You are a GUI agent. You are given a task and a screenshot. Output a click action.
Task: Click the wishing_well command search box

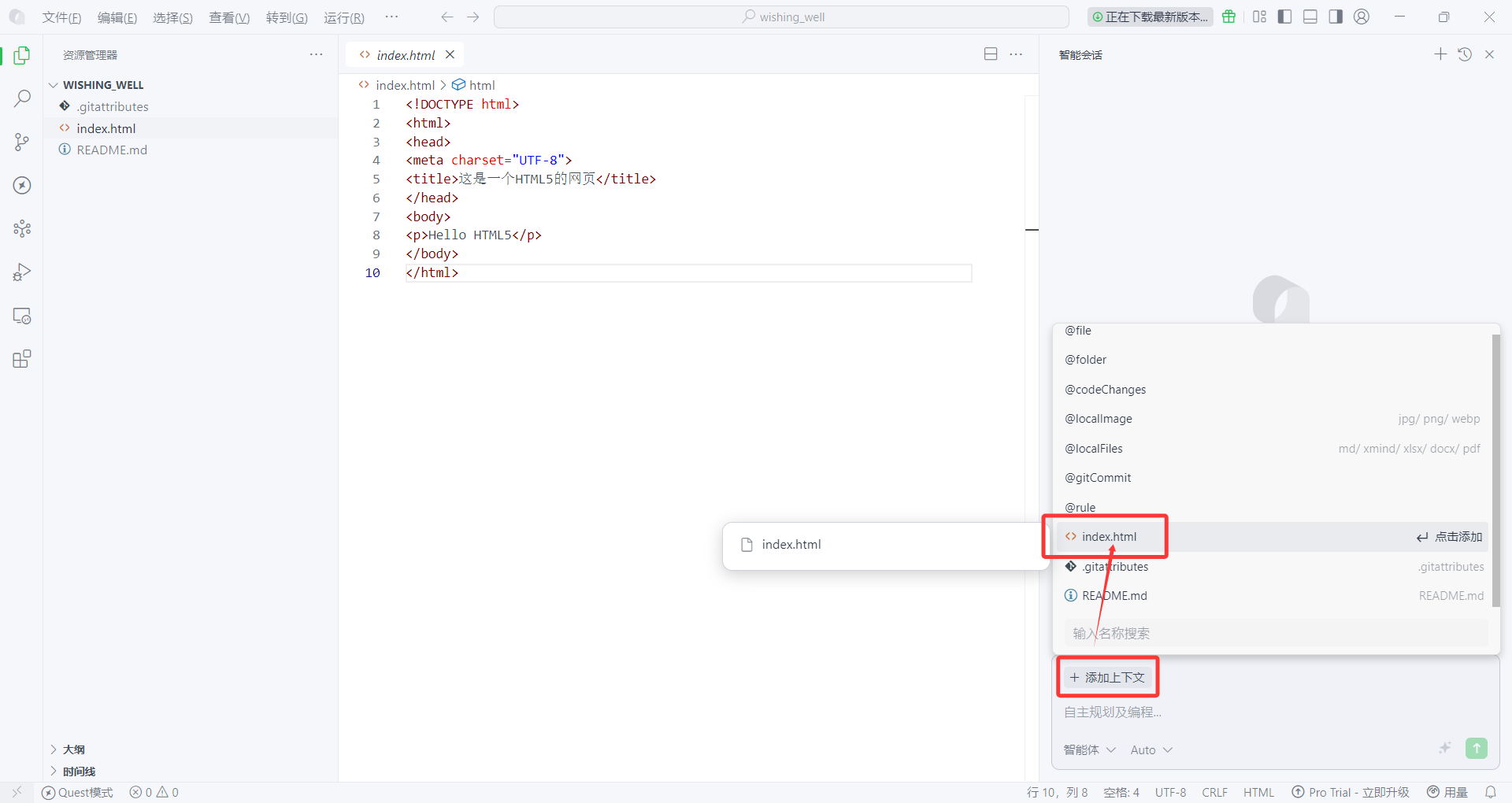[x=781, y=17]
